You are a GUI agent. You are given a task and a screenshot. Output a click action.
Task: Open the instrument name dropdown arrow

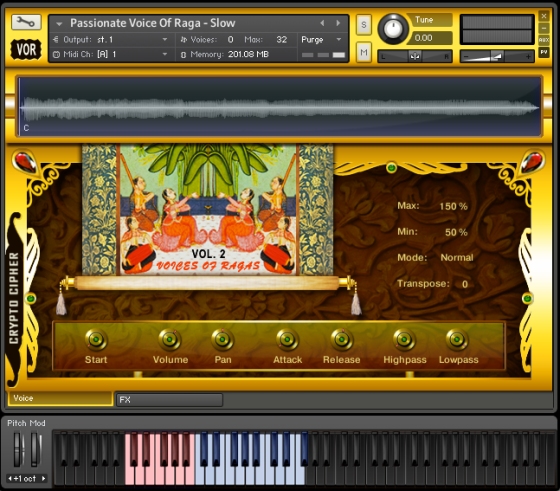click(x=59, y=24)
